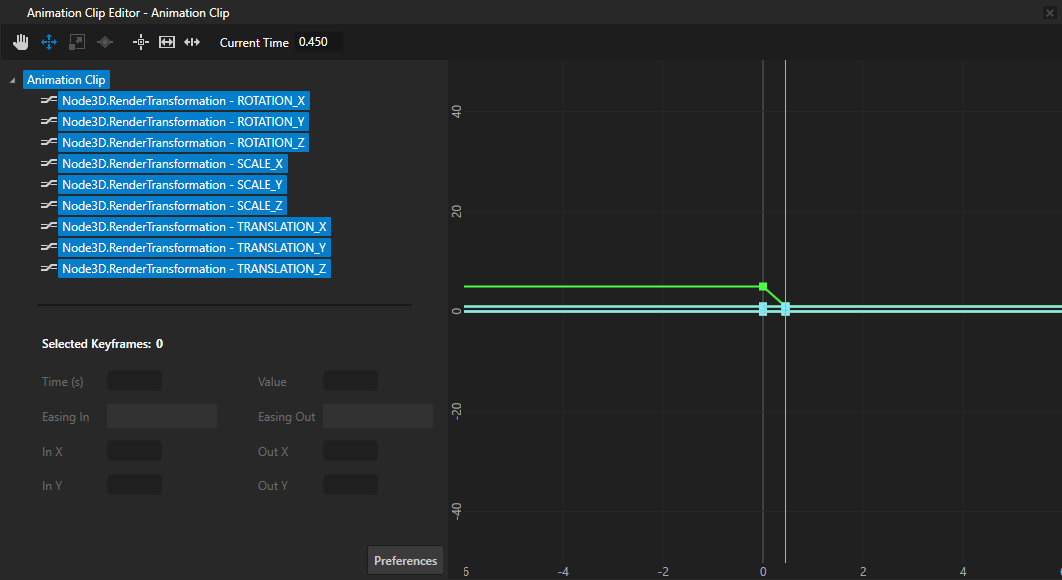Select the Scale view tool icon
Viewport: 1062px width, 580px height.
76,42
